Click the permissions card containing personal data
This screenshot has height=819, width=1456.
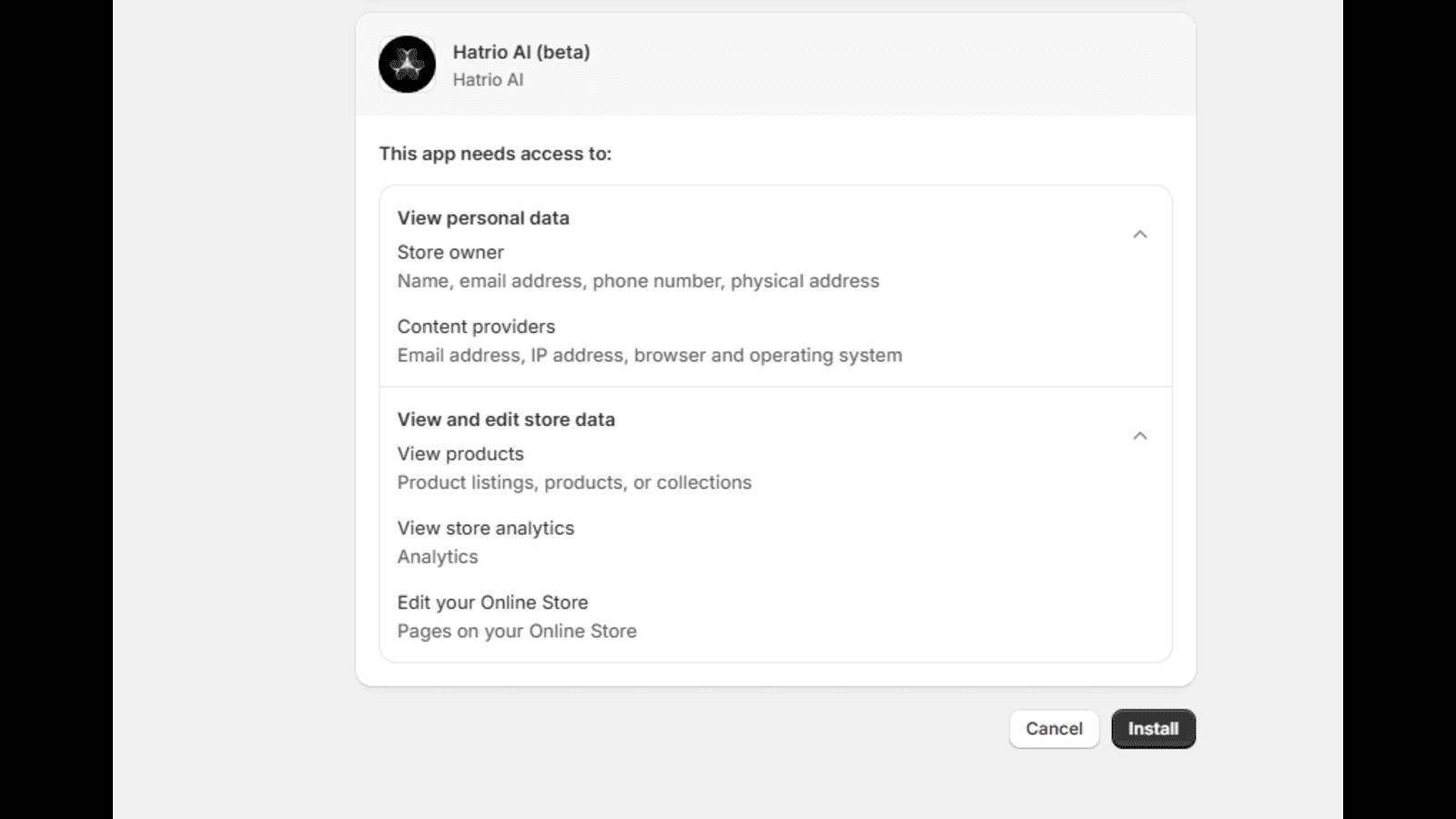pos(775,287)
